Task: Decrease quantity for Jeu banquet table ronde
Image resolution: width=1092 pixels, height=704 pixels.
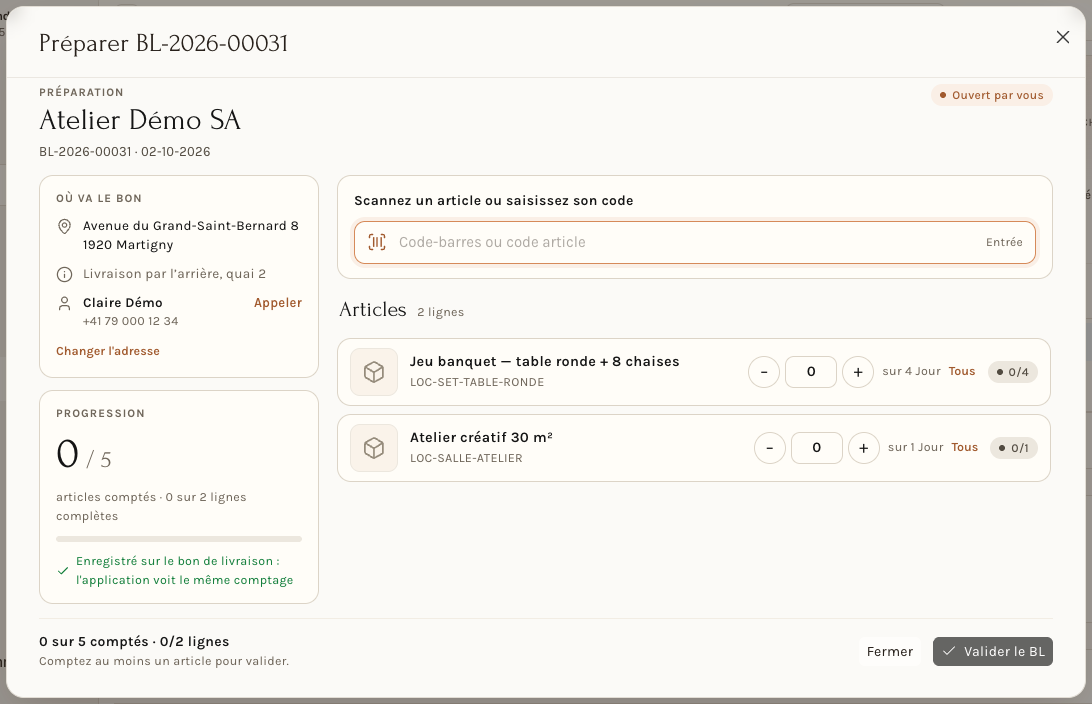Action: [764, 372]
